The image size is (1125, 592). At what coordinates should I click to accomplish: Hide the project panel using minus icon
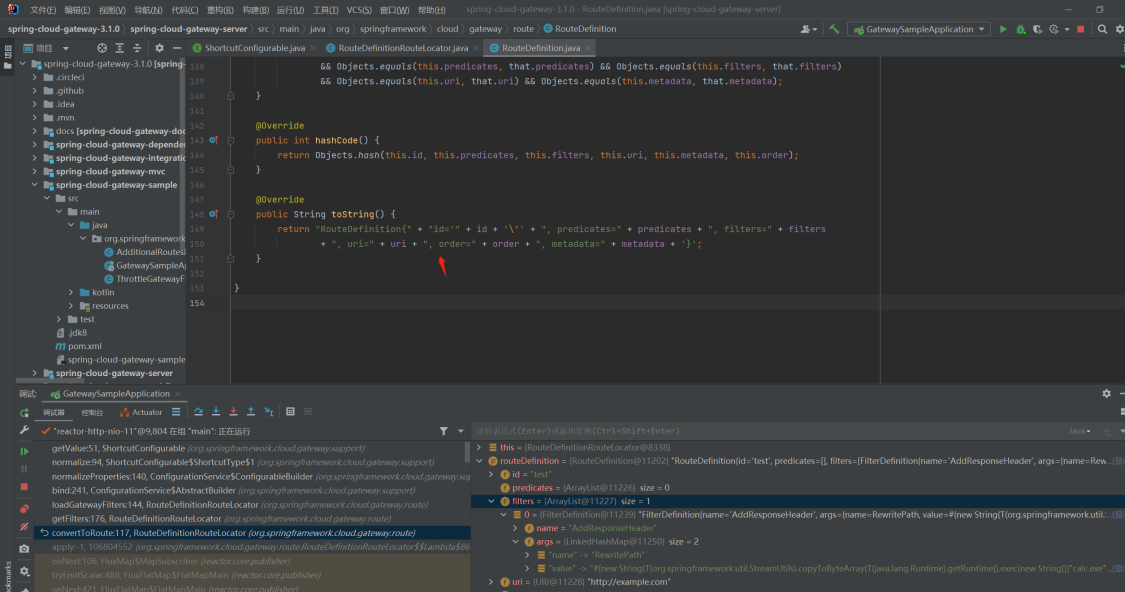click(176, 48)
